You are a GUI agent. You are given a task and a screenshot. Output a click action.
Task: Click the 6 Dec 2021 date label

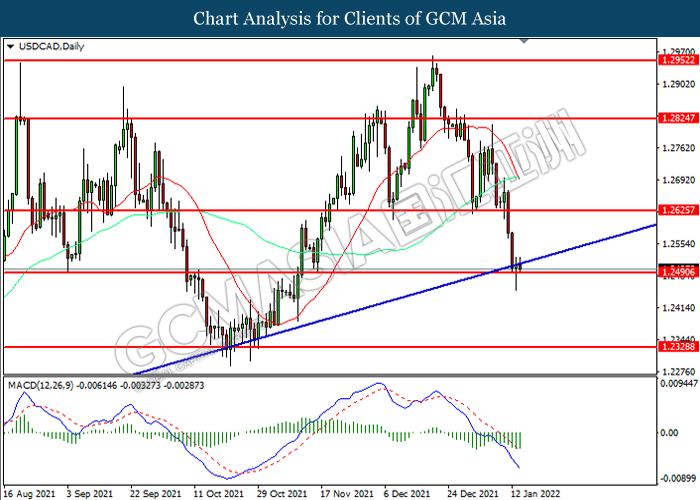tap(408, 494)
